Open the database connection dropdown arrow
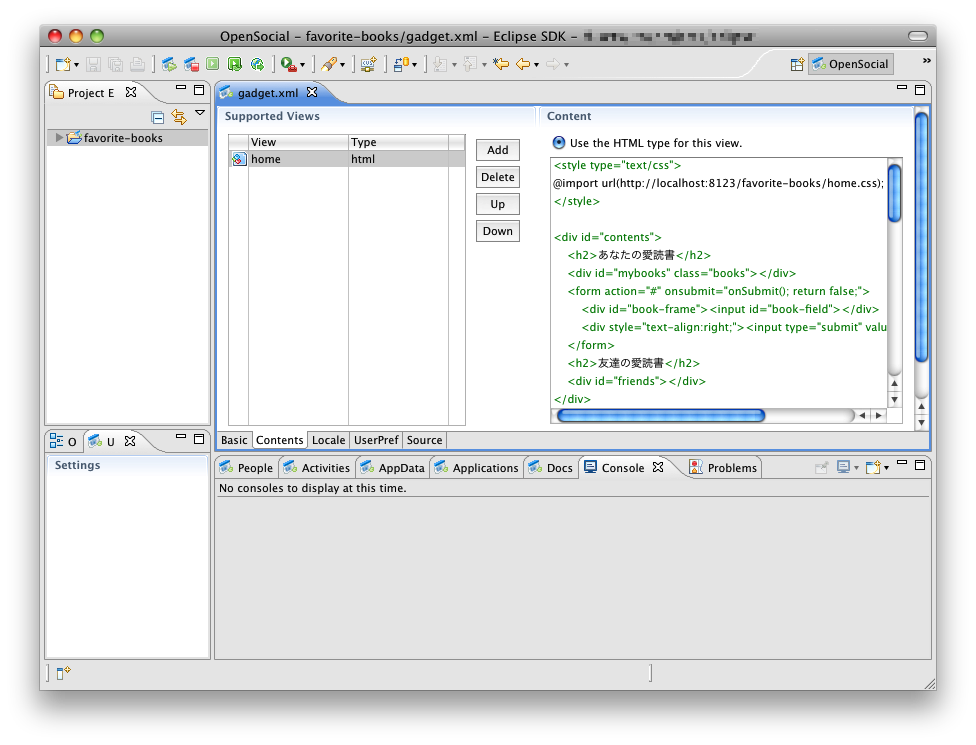 [x=415, y=65]
